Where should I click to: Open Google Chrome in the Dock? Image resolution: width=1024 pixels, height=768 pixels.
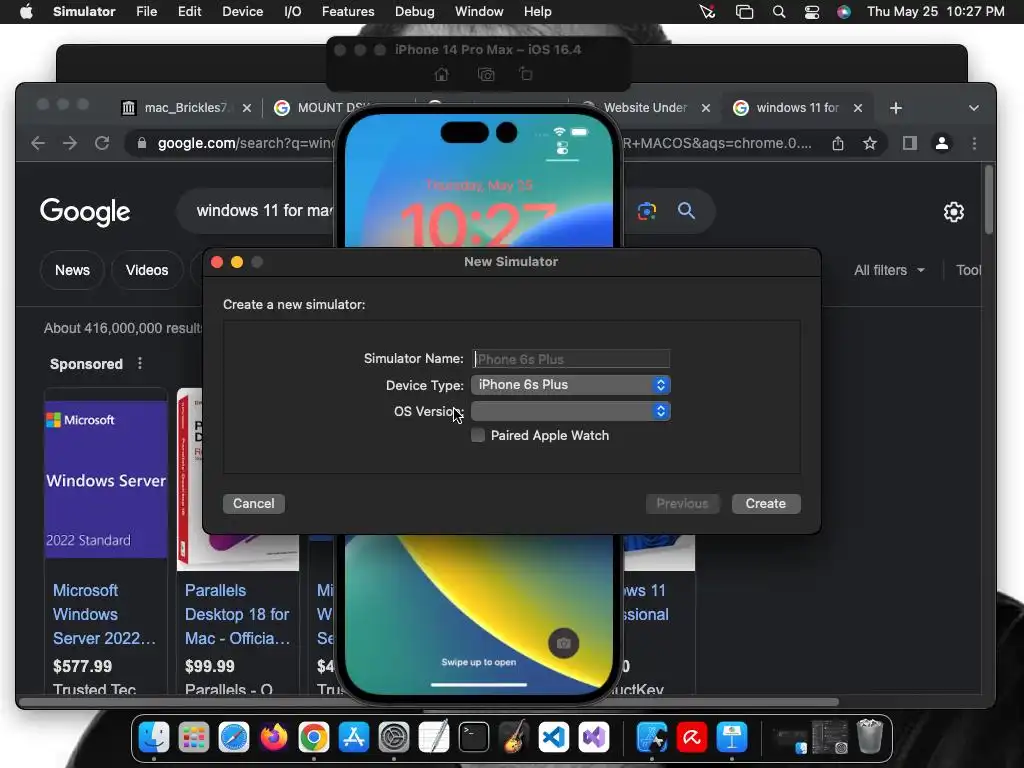pyautogui.click(x=313, y=738)
